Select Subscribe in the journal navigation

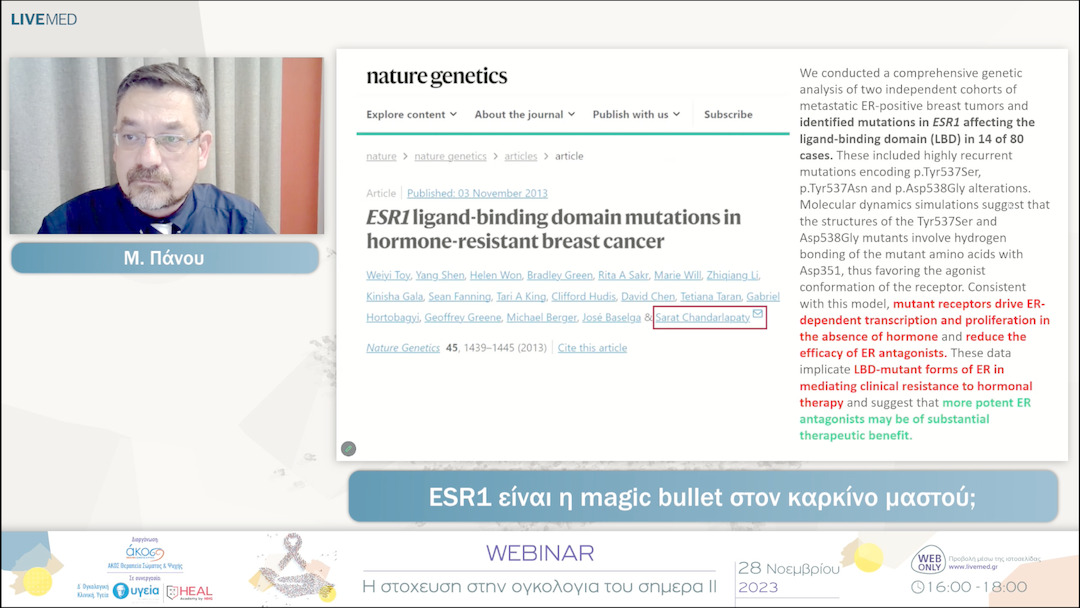pos(728,115)
